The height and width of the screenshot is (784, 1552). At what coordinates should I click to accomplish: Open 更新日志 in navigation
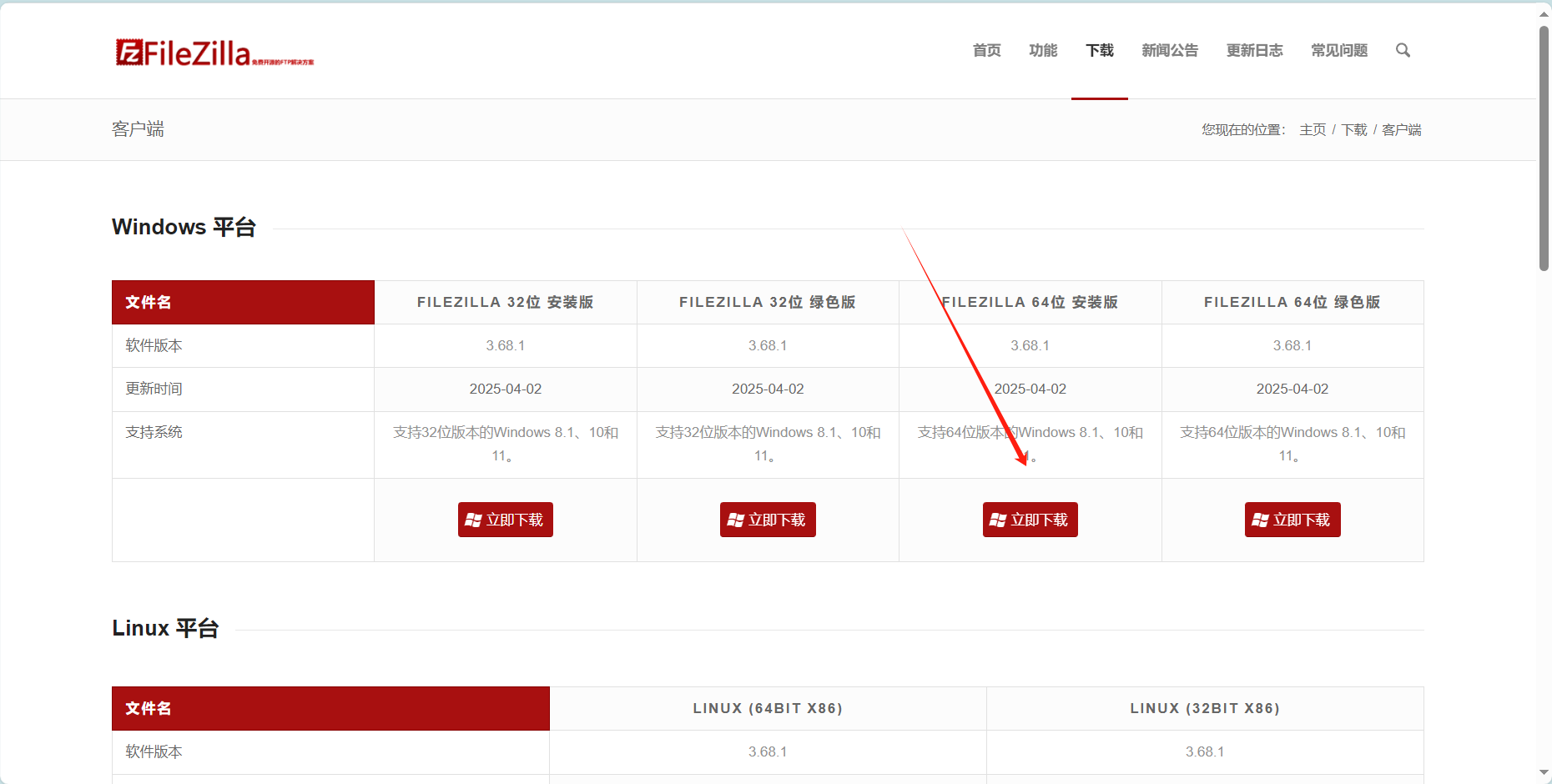[x=1255, y=50]
